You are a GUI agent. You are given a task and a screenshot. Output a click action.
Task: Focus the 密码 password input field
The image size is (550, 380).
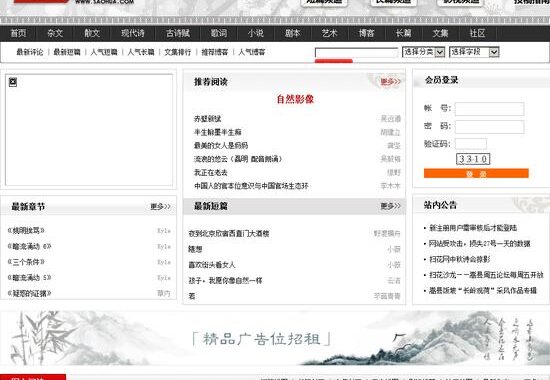coord(490,127)
